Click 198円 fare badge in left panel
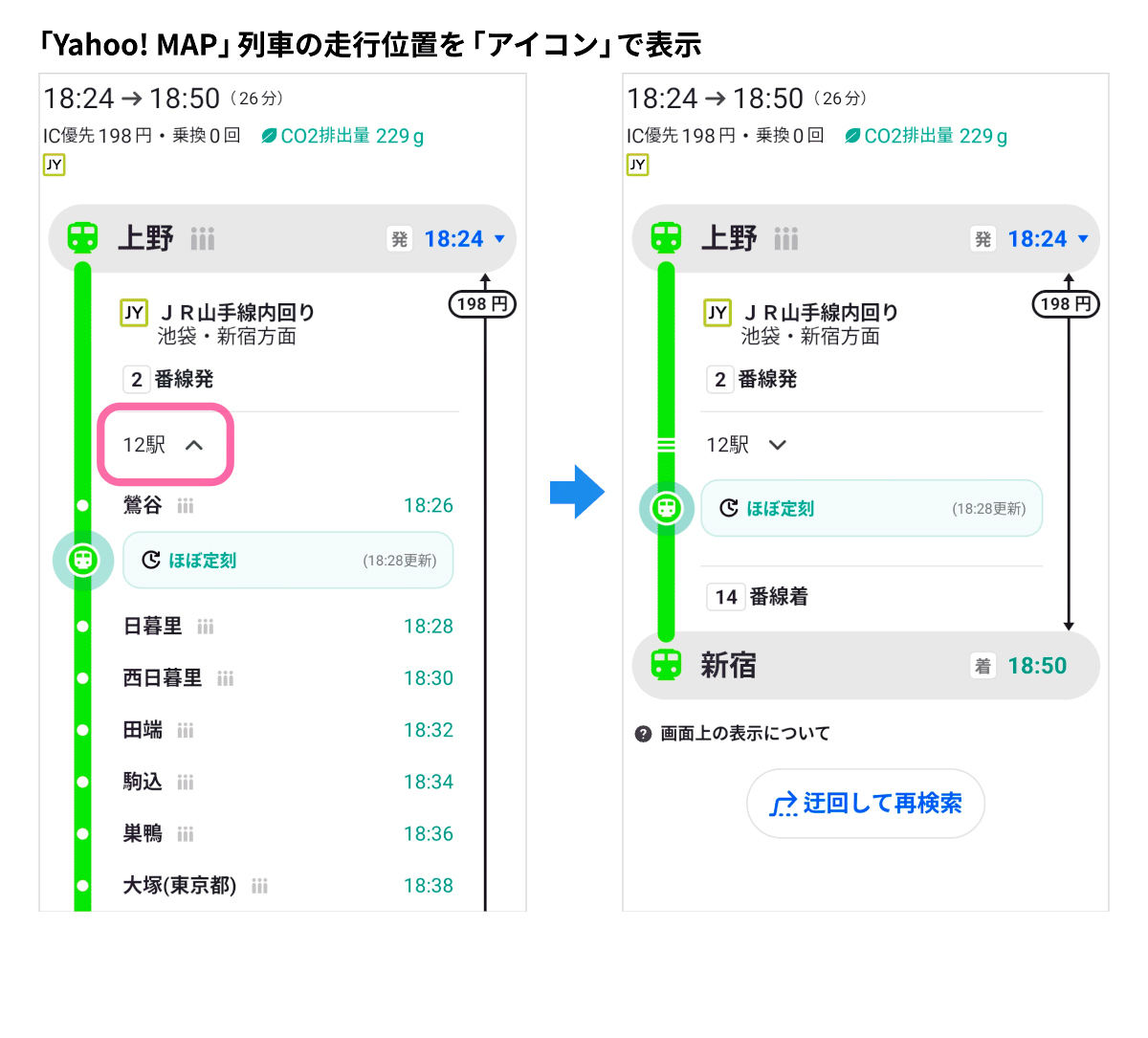Image resolution: width=1148 pixels, height=1038 pixels. point(483,304)
